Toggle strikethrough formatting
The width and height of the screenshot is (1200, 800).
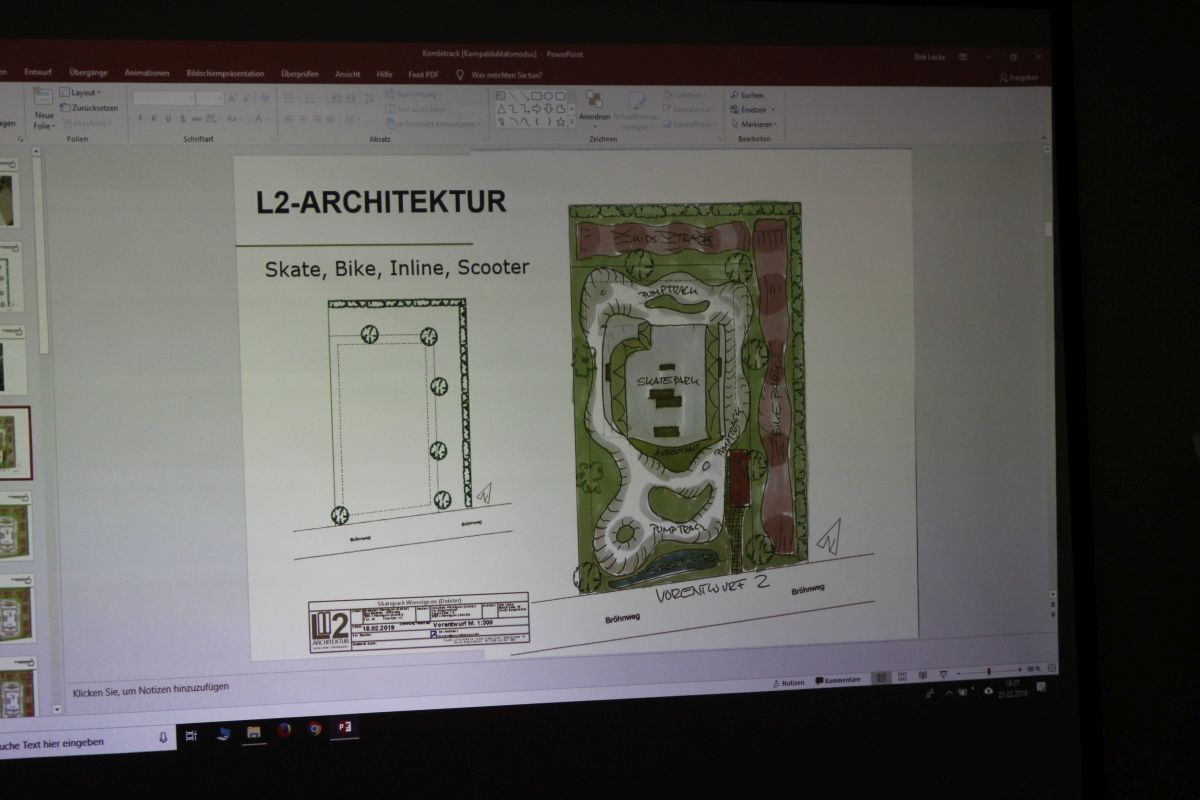pyautogui.click(x=196, y=118)
